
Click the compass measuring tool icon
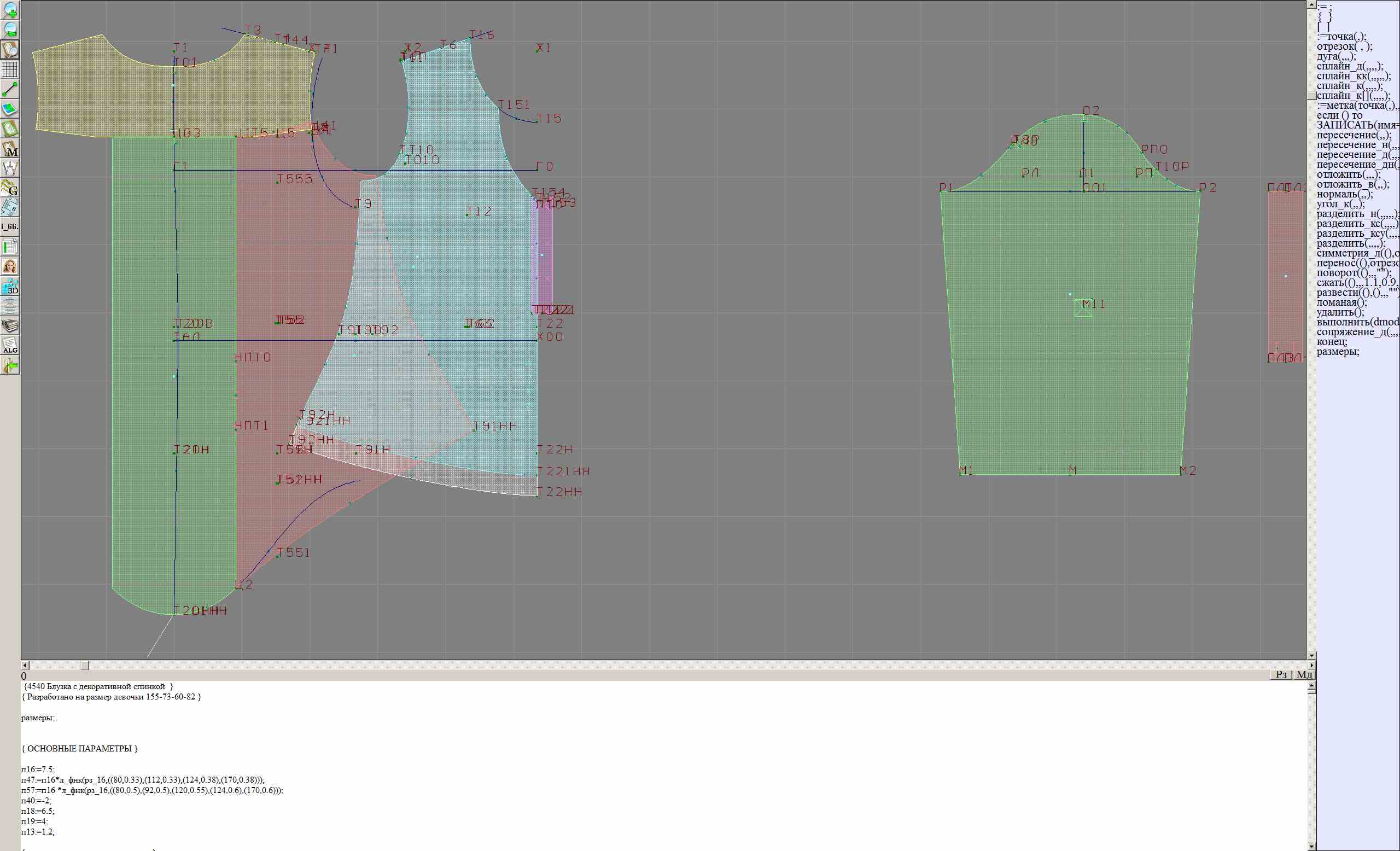click(x=10, y=168)
